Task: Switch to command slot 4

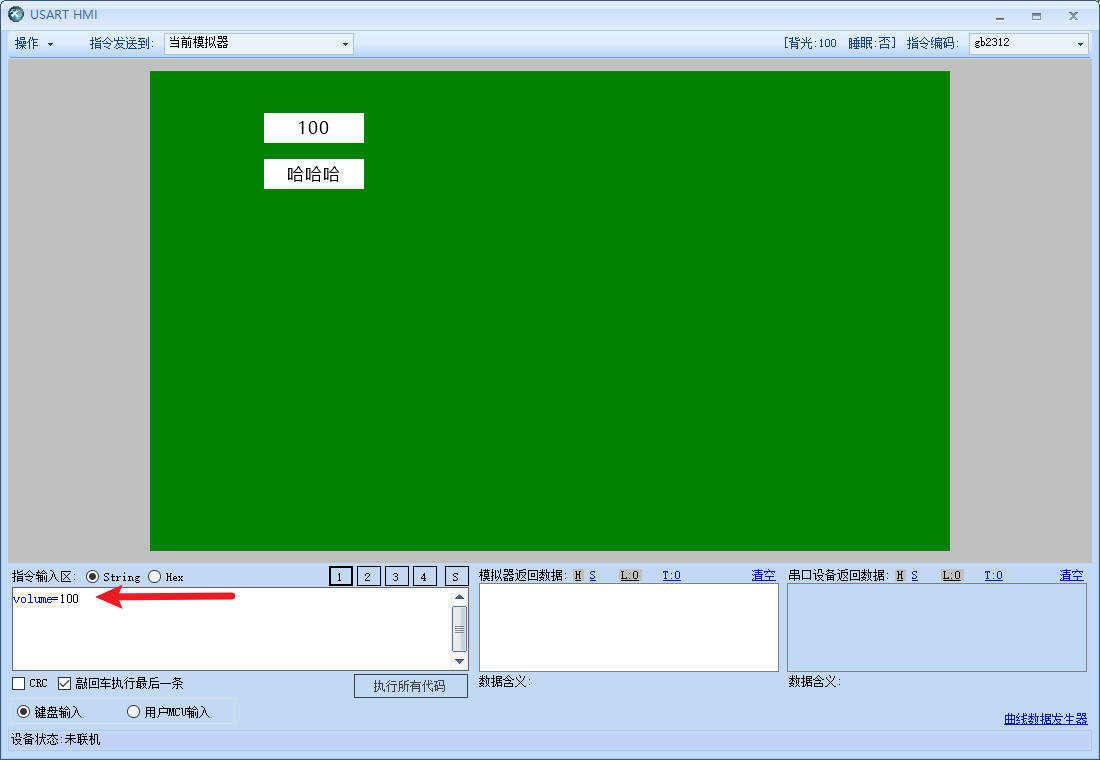Action: click(425, 576)
